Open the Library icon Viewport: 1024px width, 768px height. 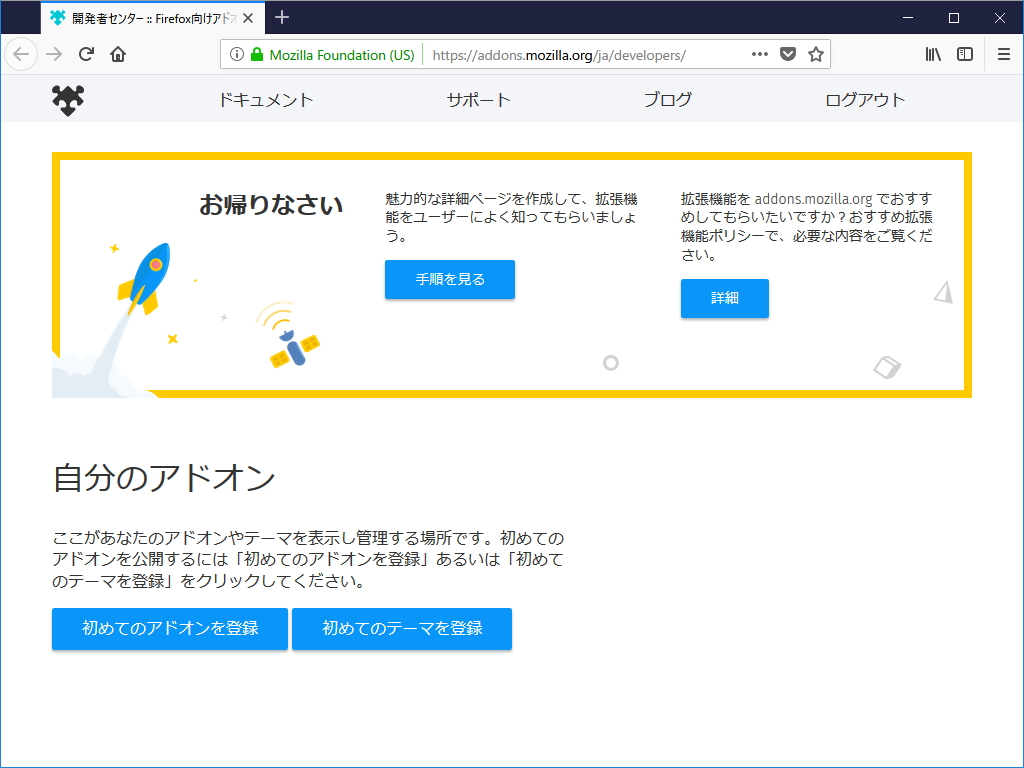(x=932, y=54)
